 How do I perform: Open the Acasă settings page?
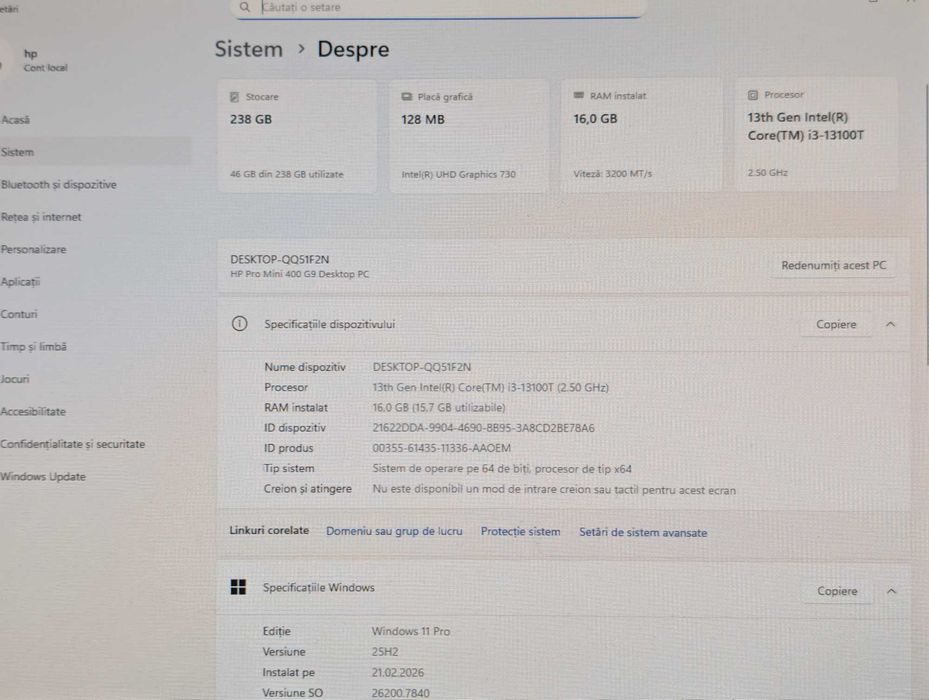15,120
